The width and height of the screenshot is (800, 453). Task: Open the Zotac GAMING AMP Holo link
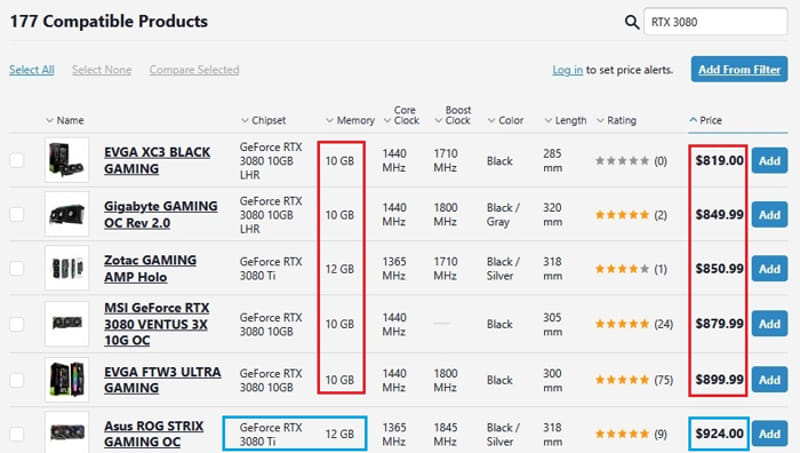click(x=150, y=269)
